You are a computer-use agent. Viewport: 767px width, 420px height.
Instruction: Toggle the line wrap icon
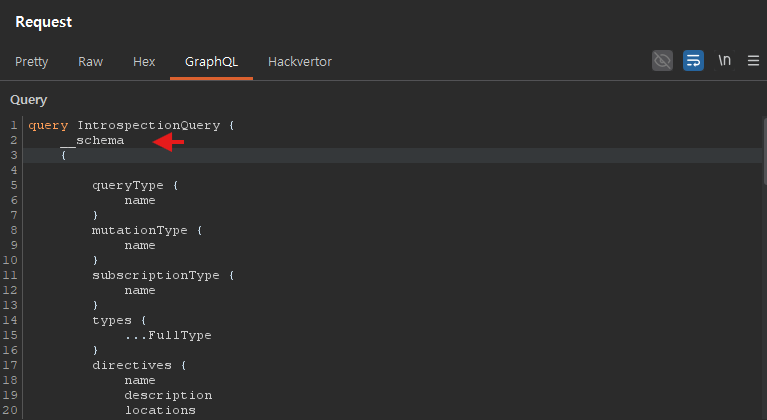693,61
